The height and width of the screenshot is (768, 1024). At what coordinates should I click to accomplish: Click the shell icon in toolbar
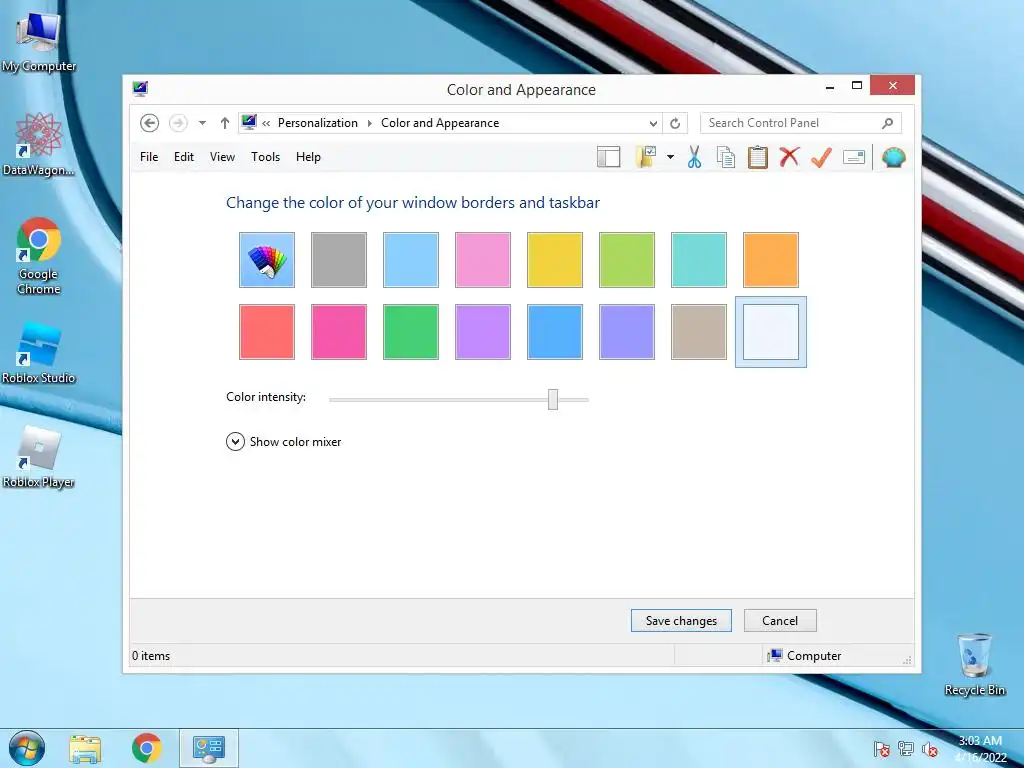(893, 157)
